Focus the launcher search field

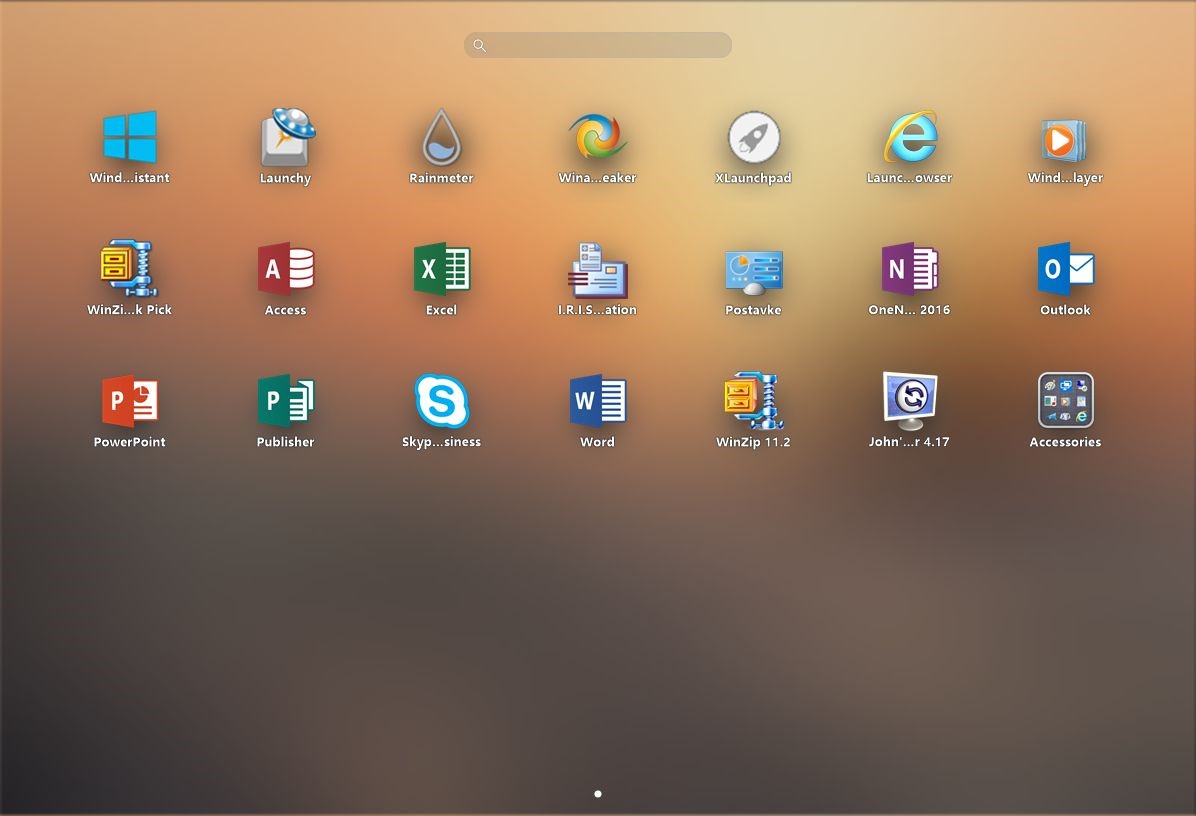tap(598, 45)
